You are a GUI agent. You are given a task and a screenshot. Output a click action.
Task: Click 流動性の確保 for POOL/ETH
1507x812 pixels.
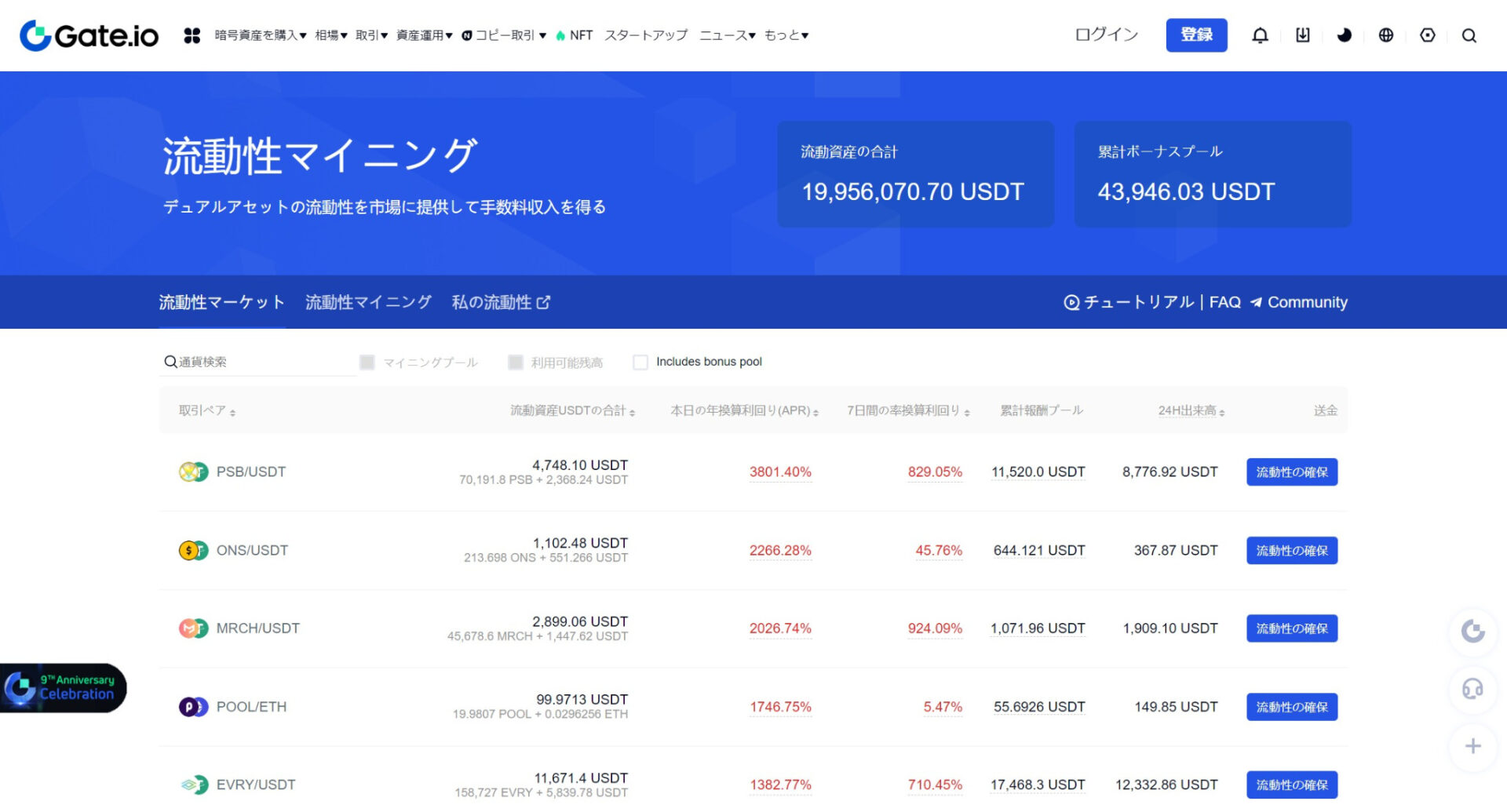[1292, 707]
